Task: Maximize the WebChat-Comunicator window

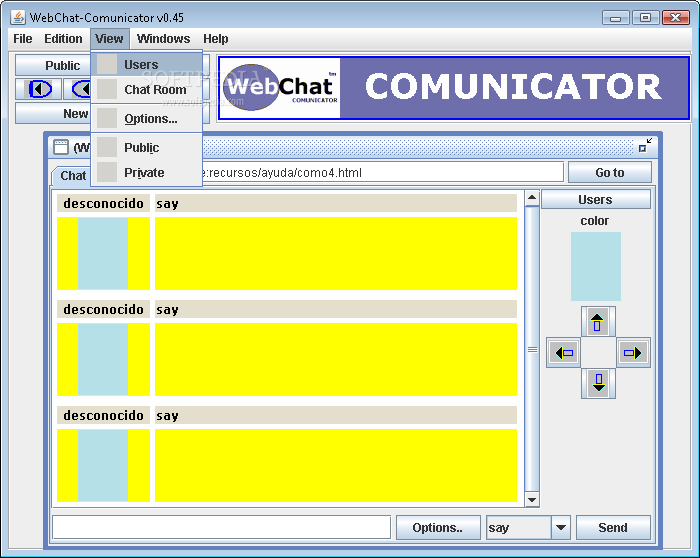Action: 645,17
